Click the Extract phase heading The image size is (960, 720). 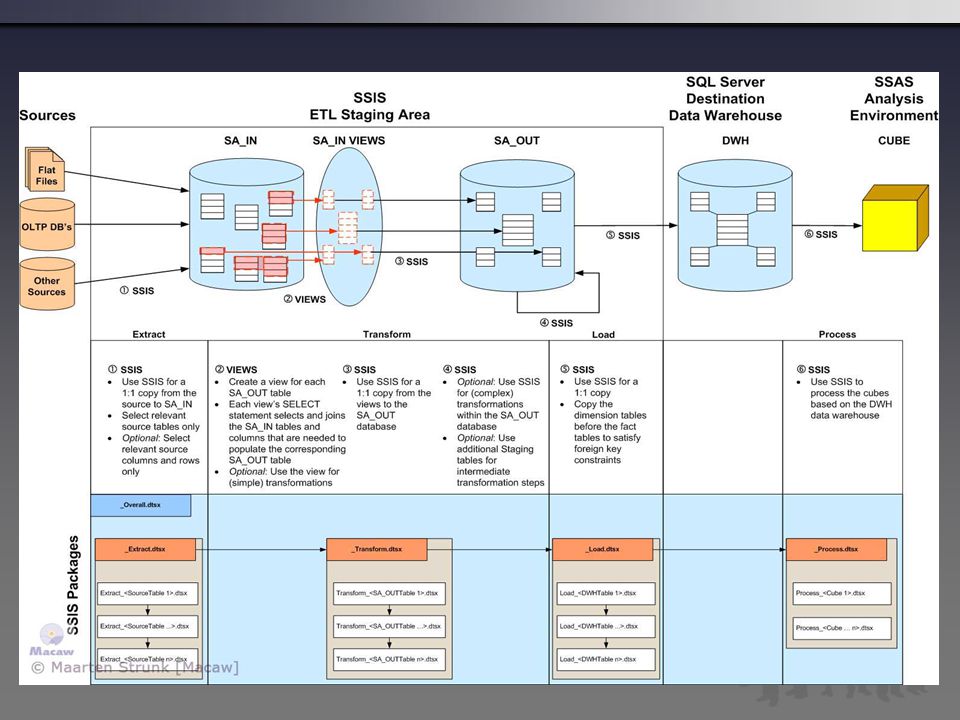(x=149, y=334)
